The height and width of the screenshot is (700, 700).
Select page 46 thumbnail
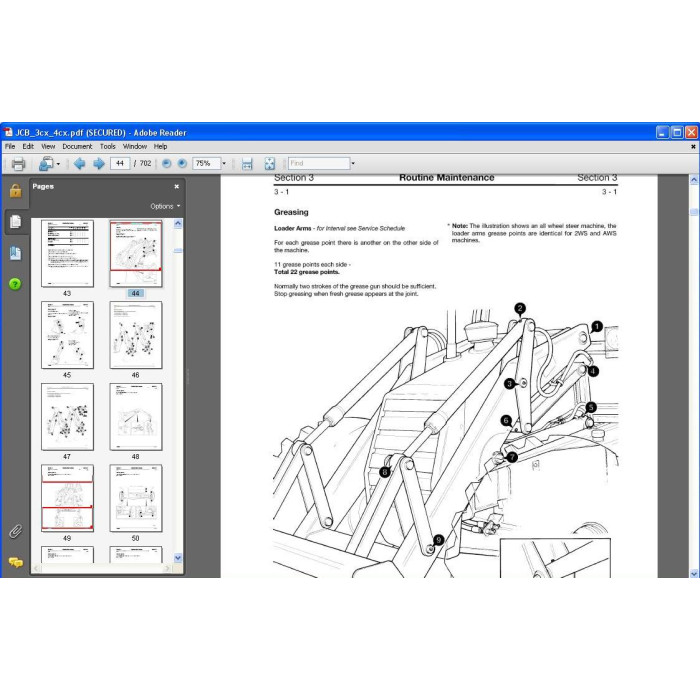[136, 335]
